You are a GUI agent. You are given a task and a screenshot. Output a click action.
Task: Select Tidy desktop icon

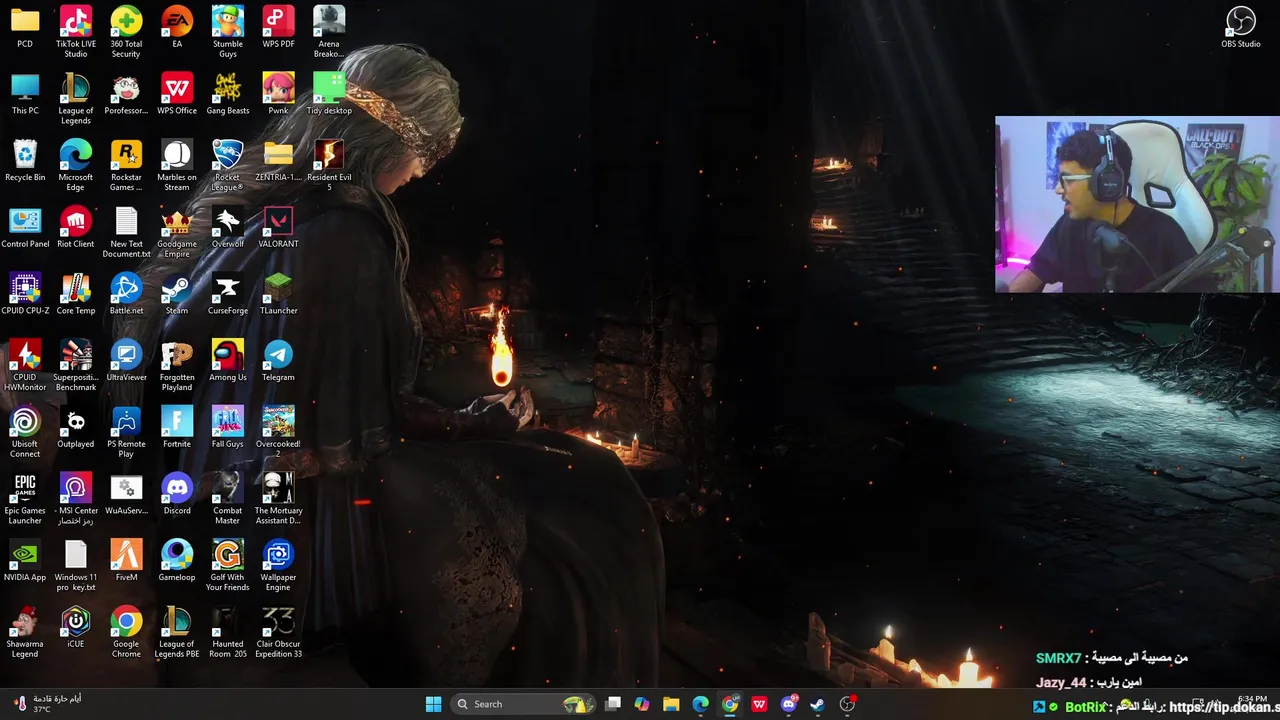329,94
